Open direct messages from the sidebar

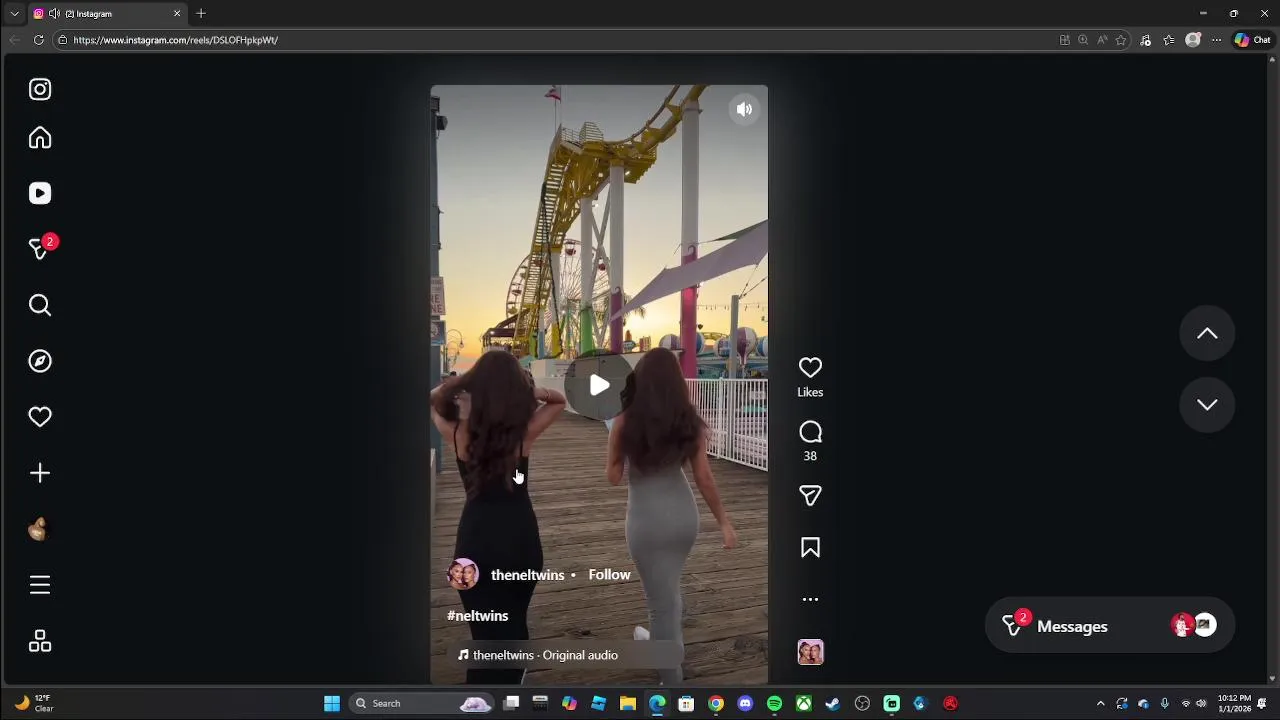pos(40,248)
